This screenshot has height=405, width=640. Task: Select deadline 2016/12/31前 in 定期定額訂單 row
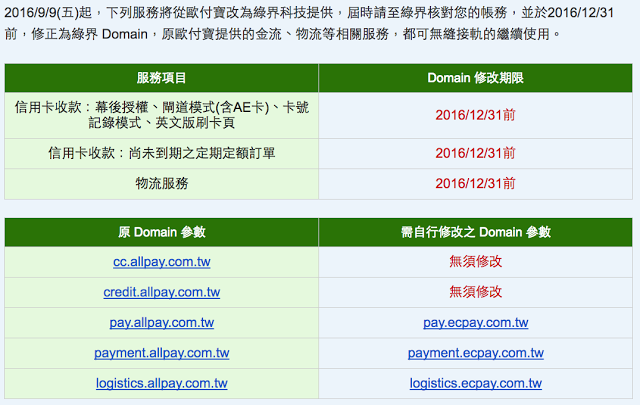(x=476, y=153)
